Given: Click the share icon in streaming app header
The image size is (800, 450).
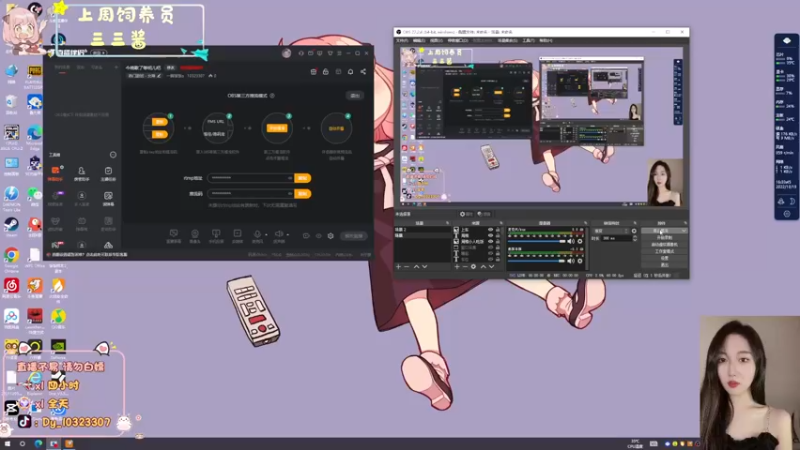Looking at the screenshot, I should coord(363,72).
